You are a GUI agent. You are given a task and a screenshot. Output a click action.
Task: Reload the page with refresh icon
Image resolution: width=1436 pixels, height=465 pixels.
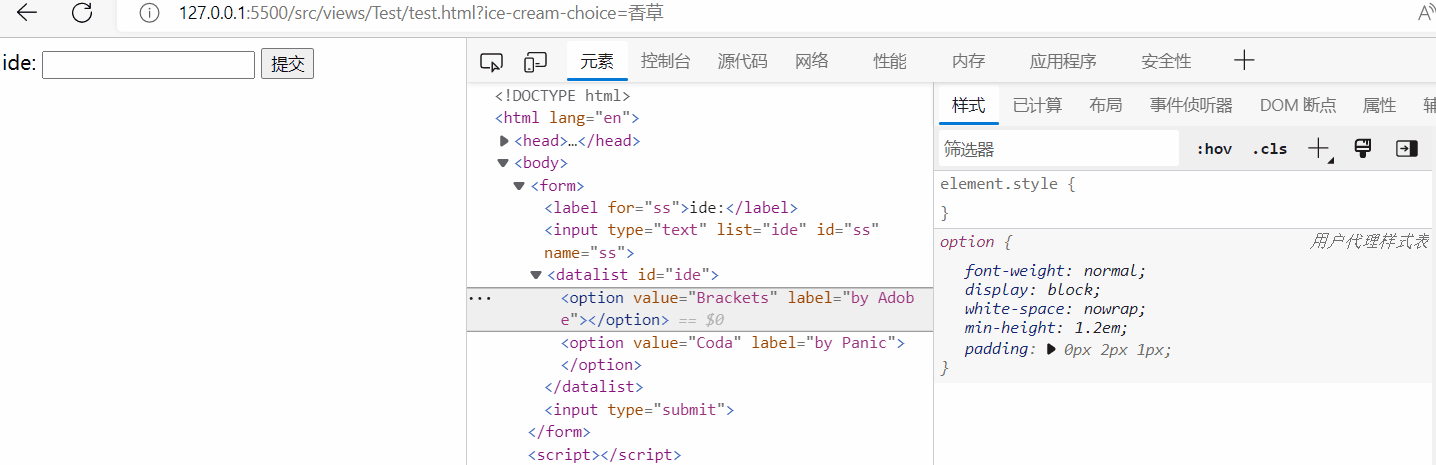(83, 13)
